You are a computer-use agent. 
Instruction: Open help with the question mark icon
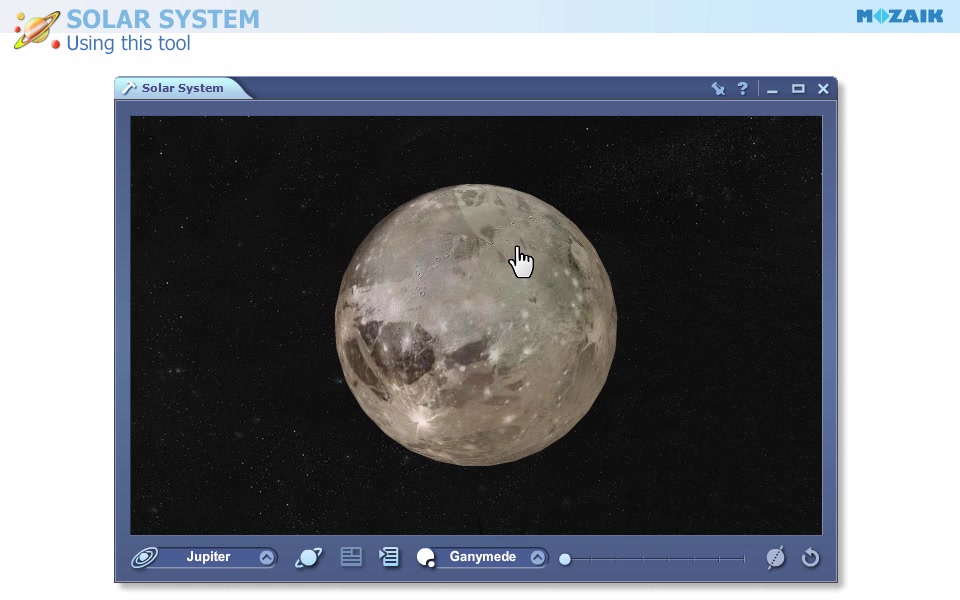(743, 89)
